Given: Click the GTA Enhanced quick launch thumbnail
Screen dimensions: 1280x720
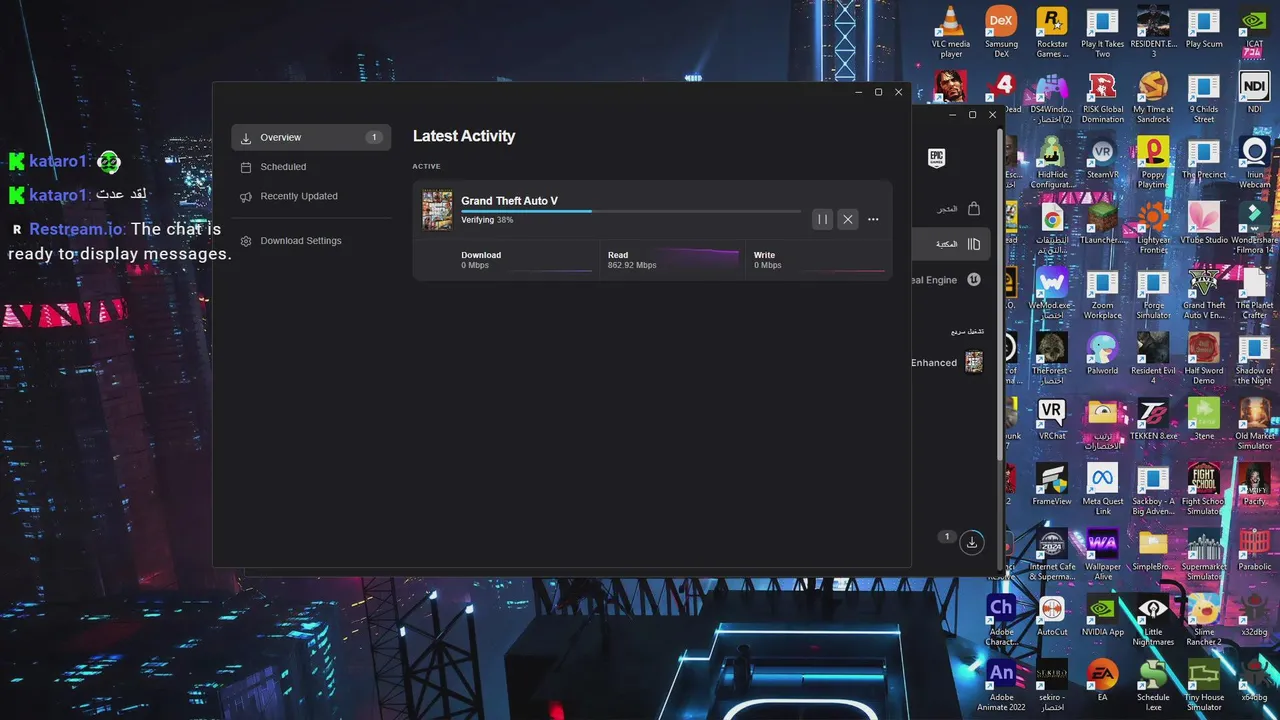Looking at the screenshot, I should point(974,362).
